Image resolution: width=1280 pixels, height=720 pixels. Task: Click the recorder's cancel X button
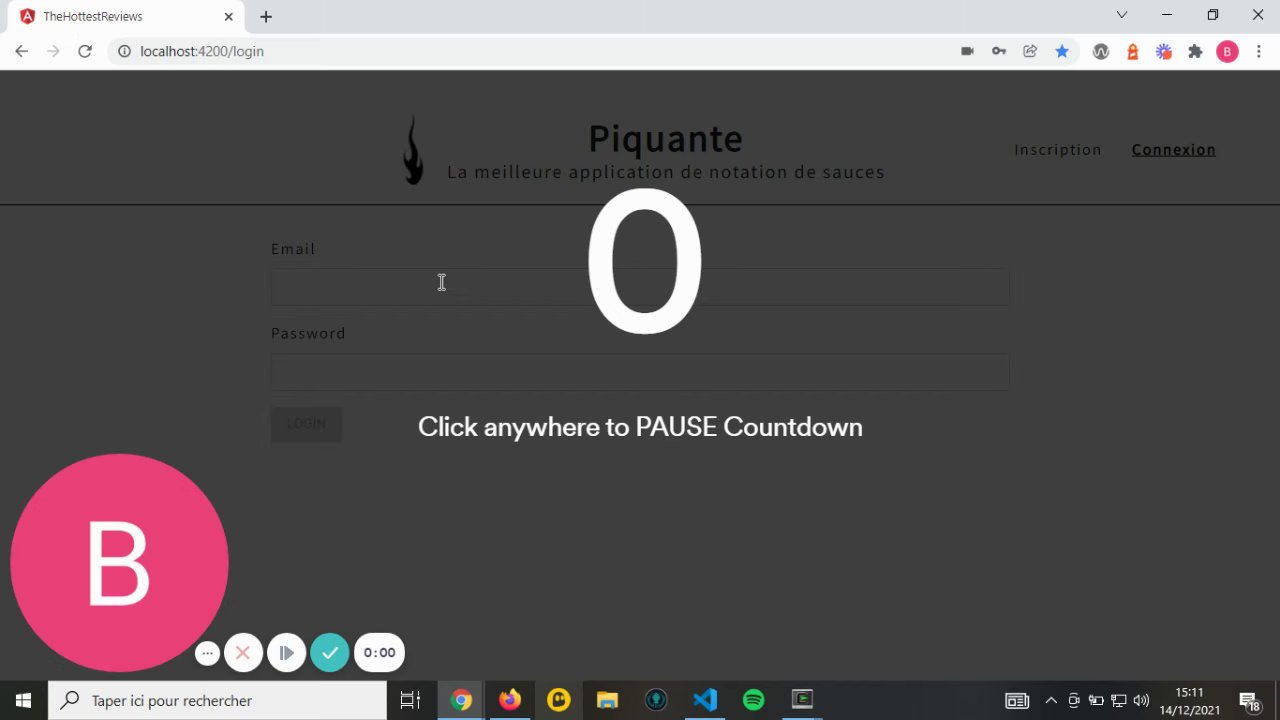pos(243,653)
